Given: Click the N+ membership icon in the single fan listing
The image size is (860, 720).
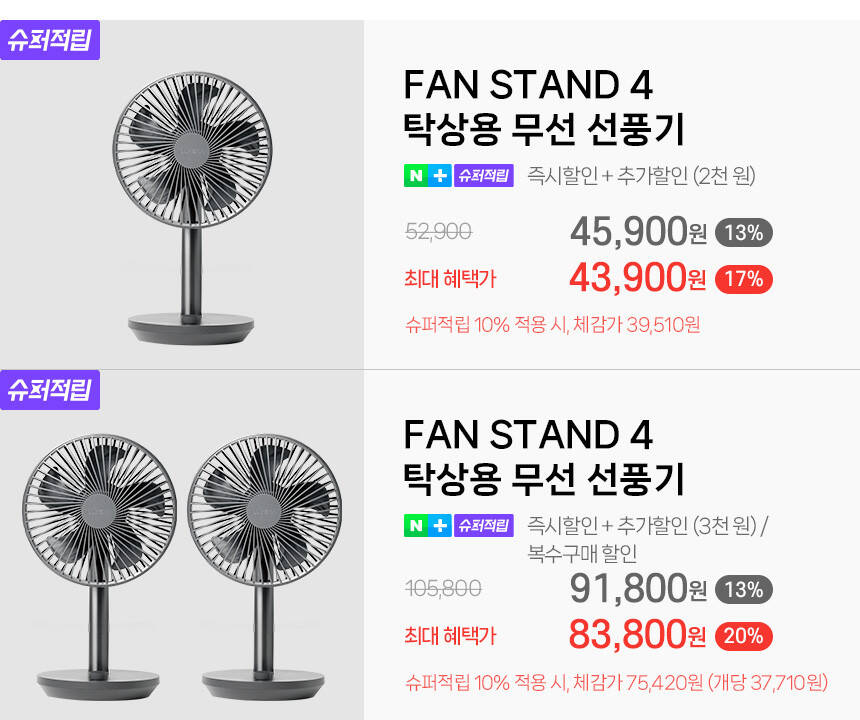Looking at the screenshot, I should [427, 177].
